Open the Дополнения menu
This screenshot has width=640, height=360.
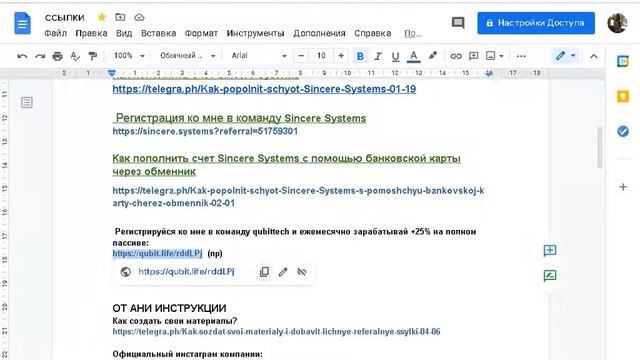point(319,33)
